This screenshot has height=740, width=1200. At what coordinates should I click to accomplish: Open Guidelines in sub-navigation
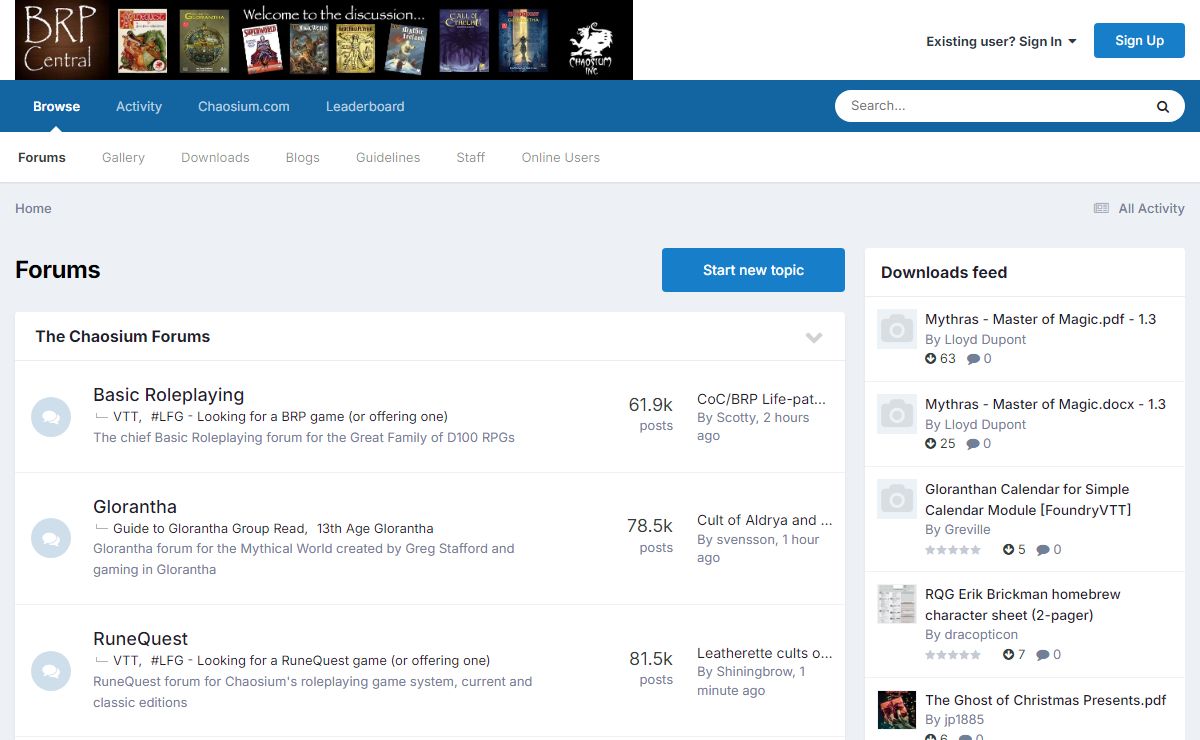click(388, 157)
